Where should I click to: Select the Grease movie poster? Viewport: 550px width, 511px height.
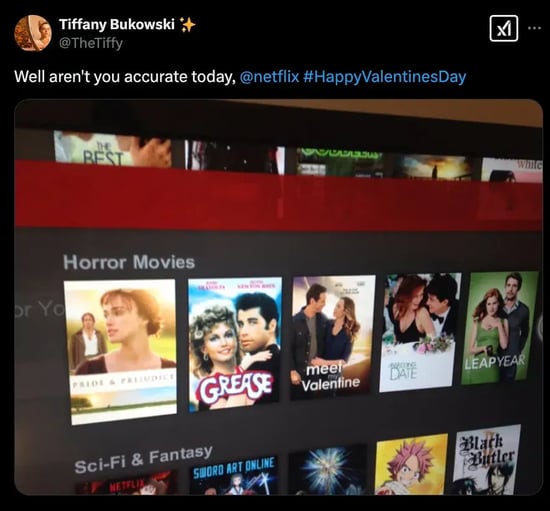tap(234, 344)
